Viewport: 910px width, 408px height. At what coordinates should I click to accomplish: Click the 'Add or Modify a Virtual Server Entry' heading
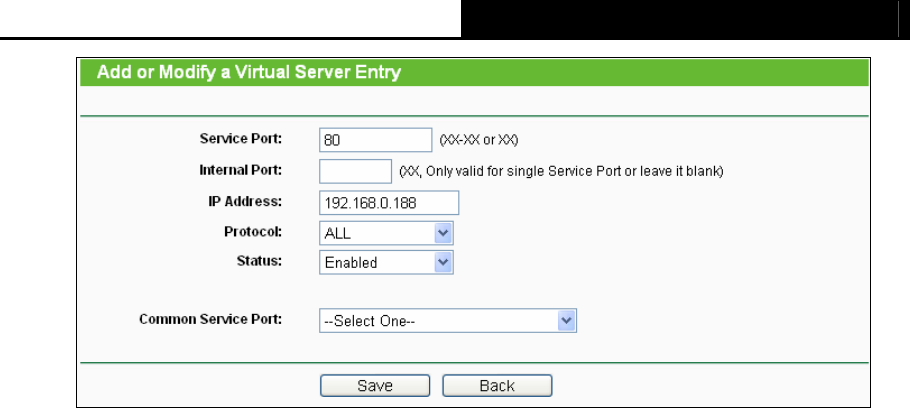click(x=249, y=73)
